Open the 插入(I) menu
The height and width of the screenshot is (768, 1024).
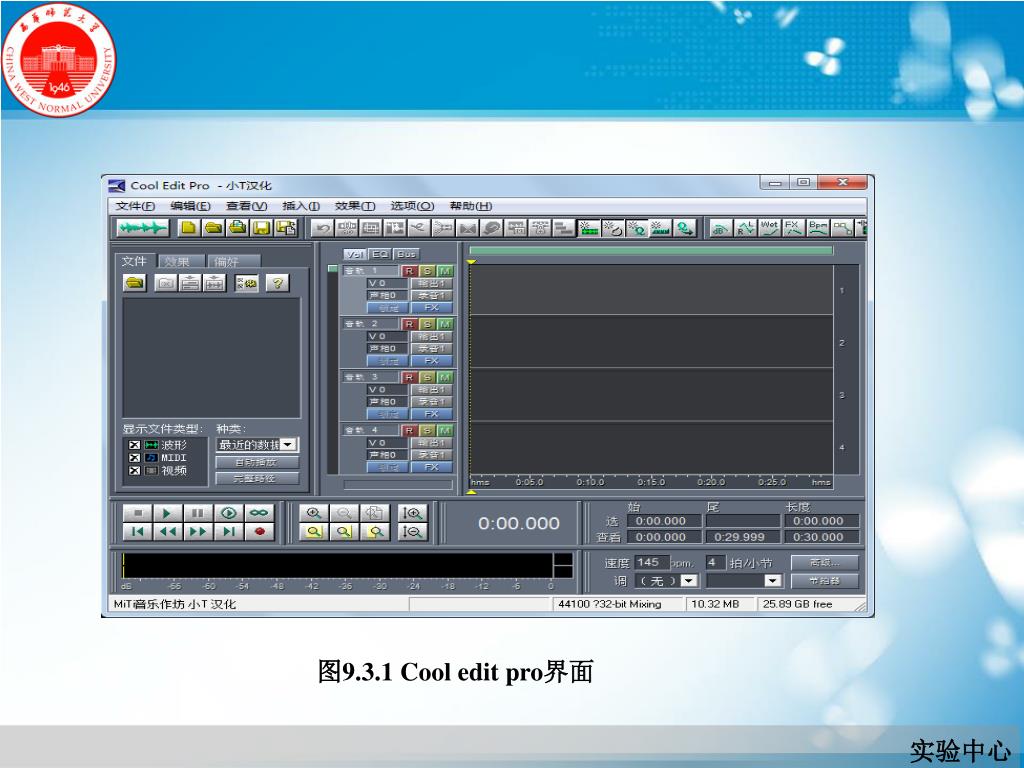pos(301,206)
